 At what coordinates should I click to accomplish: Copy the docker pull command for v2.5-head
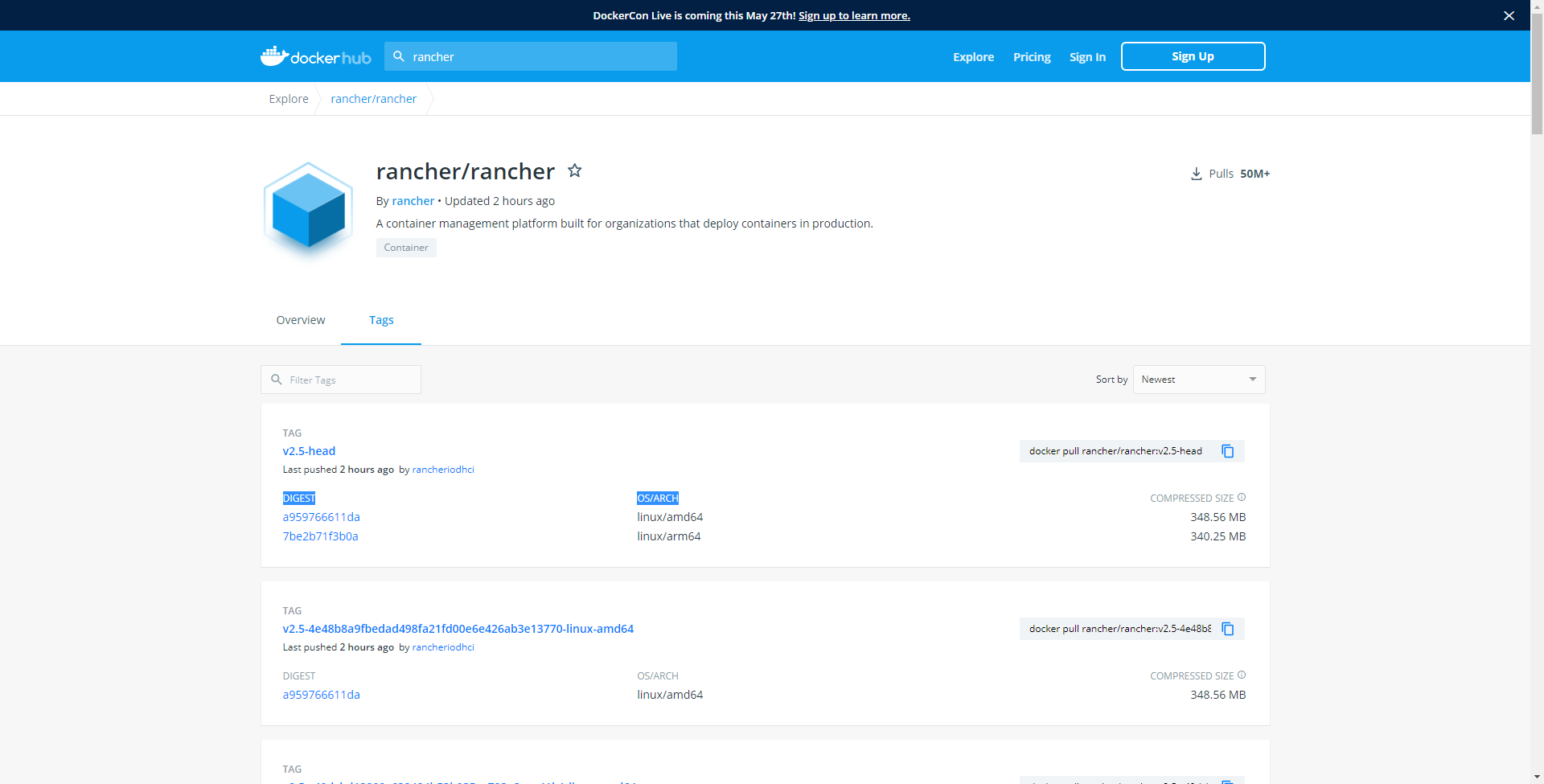coord(1226,451)
